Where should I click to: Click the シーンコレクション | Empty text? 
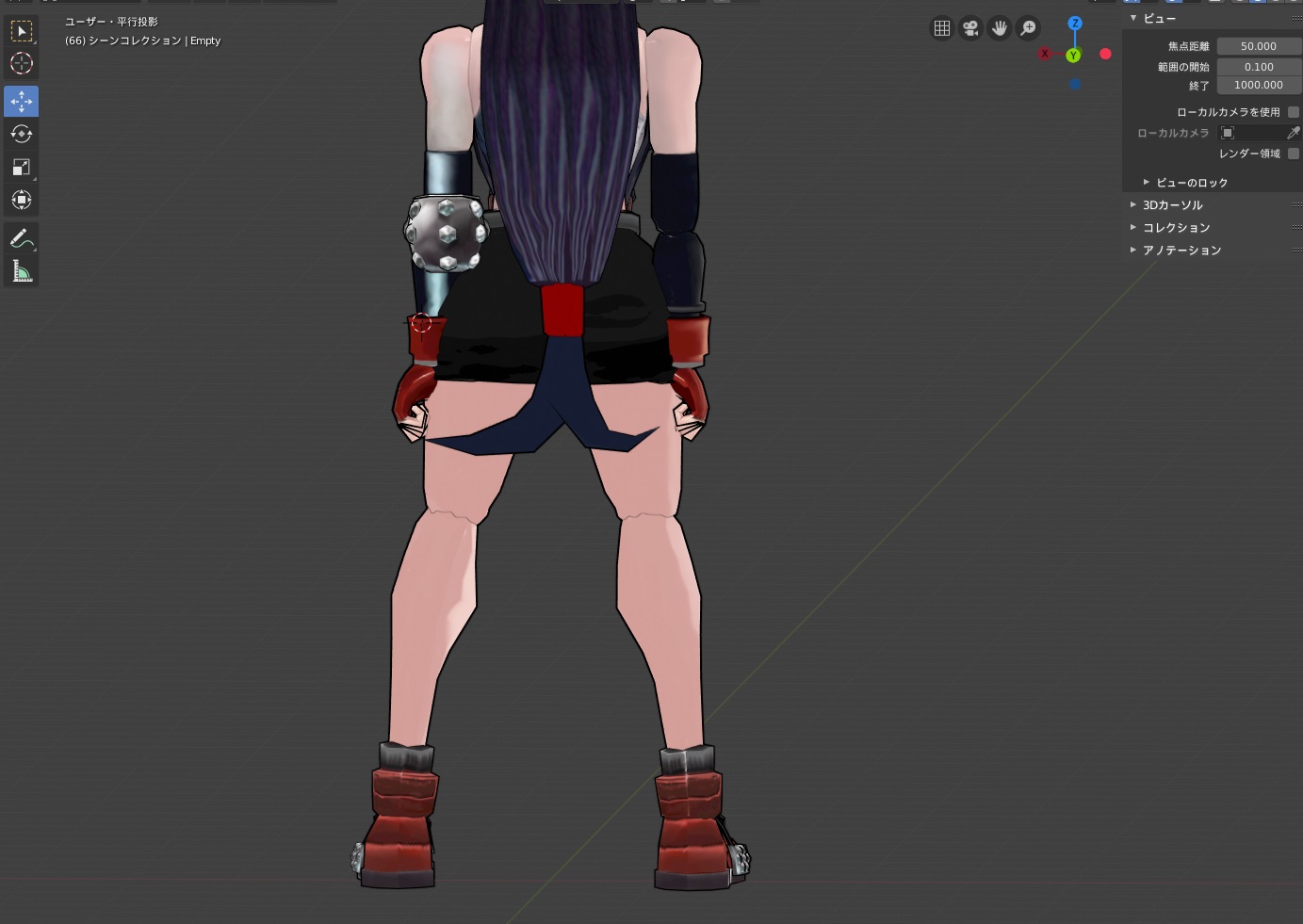[x=155, y=41]
